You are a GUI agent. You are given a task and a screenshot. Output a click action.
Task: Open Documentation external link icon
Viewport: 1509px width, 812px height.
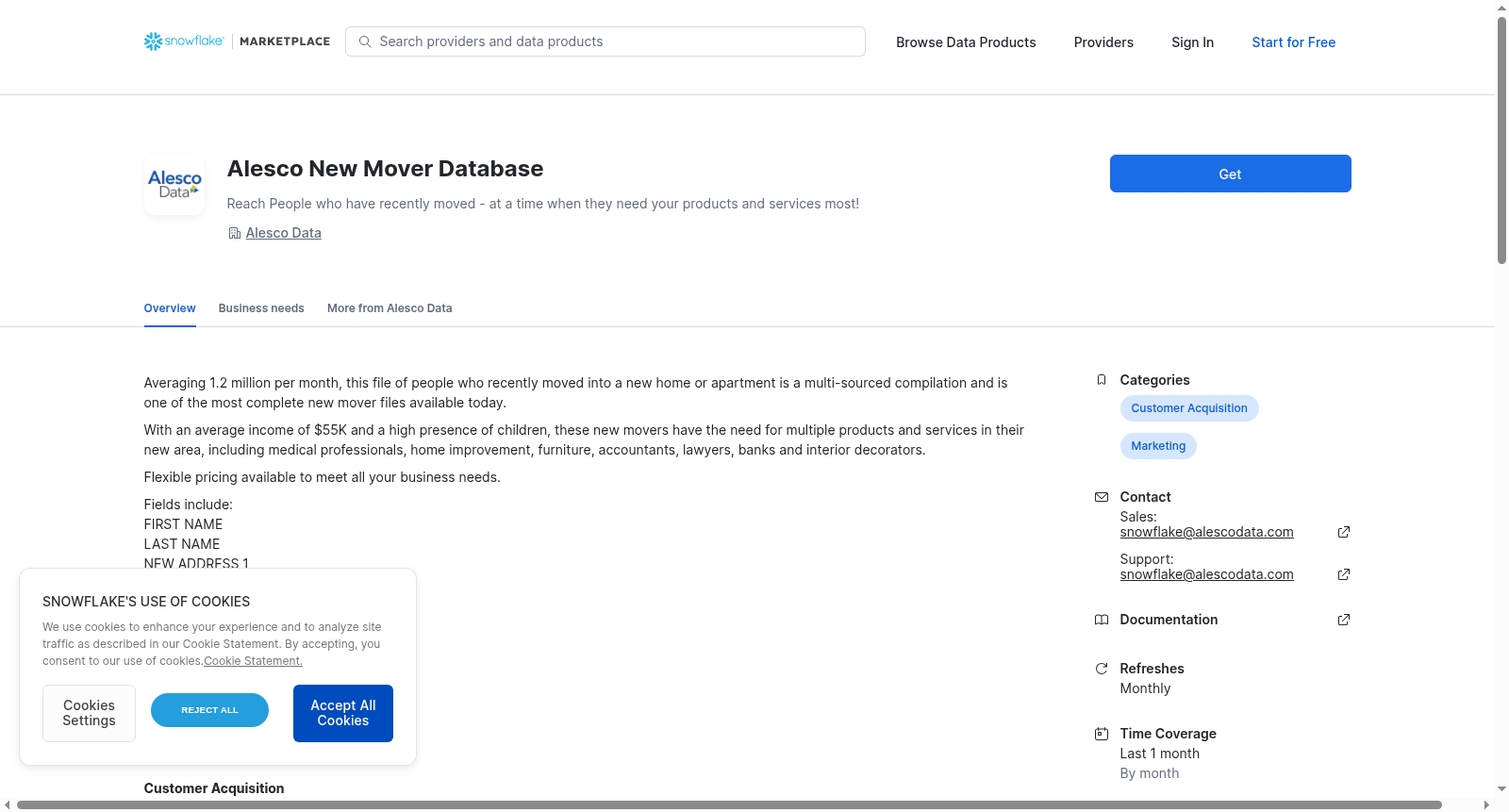[x=1344, y=620]
